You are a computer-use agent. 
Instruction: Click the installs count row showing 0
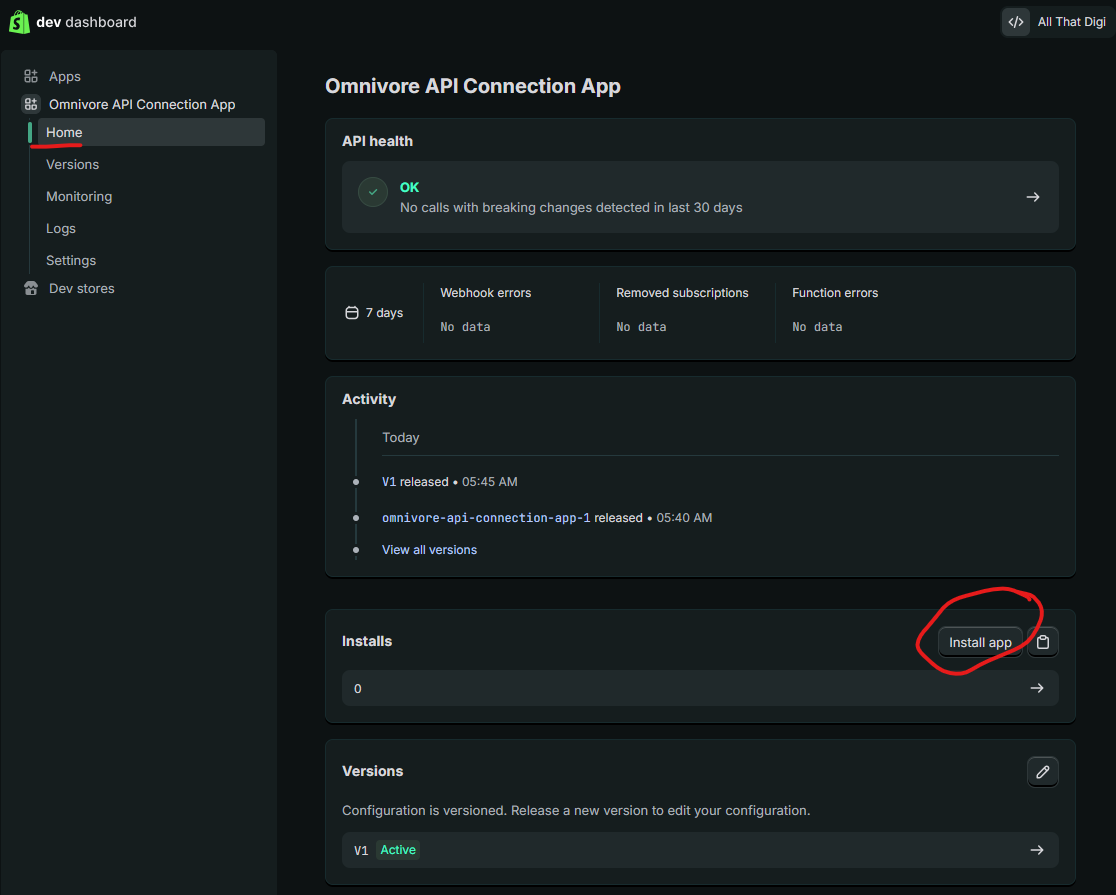click(700, 688)
